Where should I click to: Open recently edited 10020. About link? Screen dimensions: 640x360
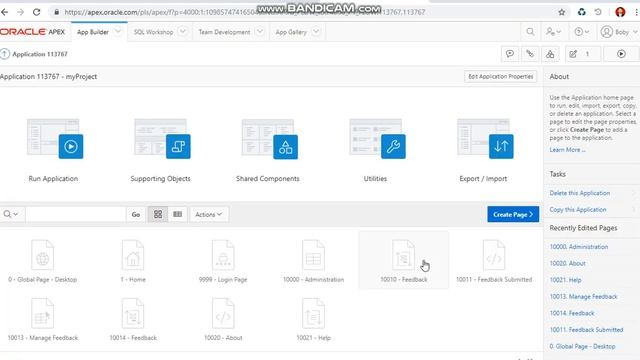567,264
